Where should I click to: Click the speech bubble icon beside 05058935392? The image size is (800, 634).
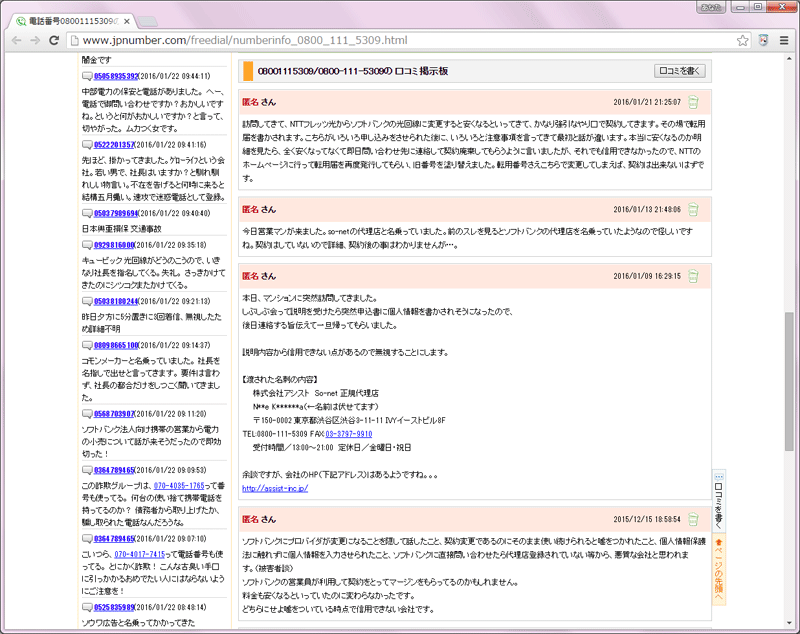point(87,76)
